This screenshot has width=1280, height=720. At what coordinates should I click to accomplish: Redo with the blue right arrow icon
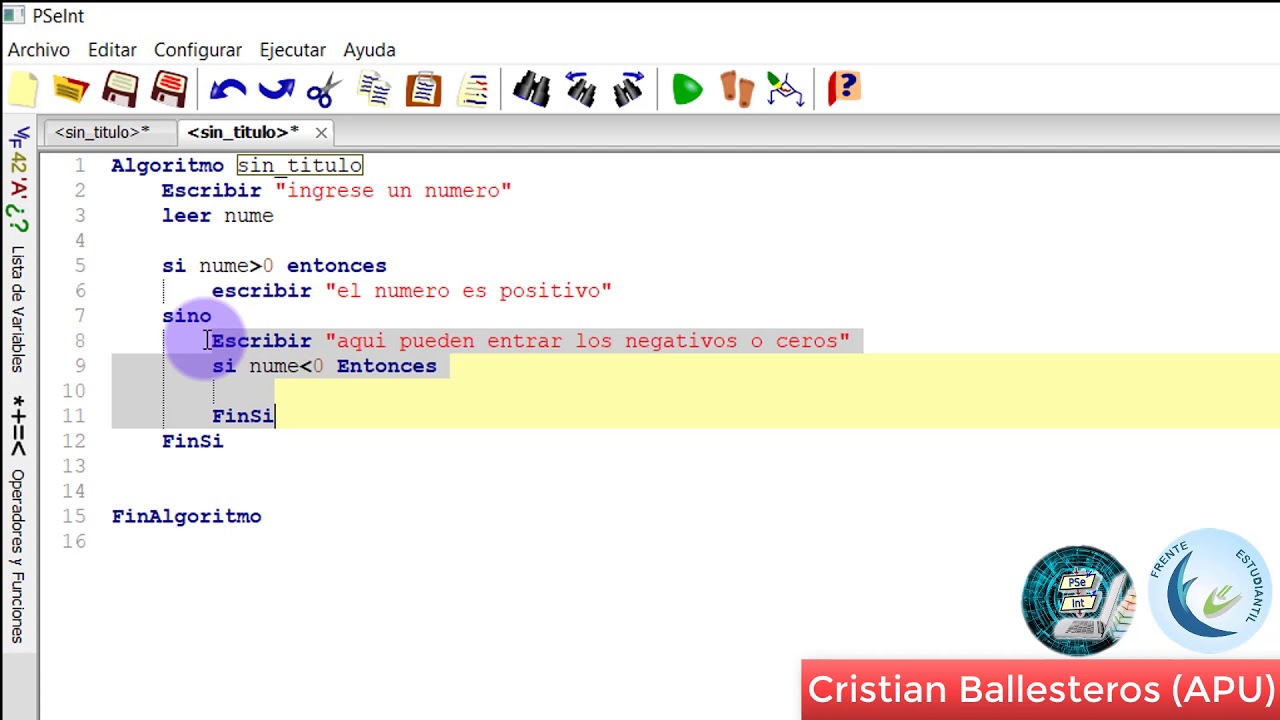tap(276, 90)
